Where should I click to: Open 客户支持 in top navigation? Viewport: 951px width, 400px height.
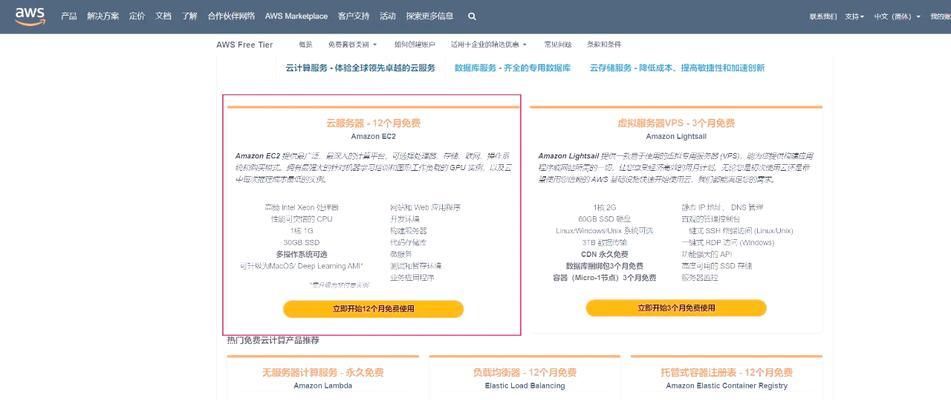[x=354, y=16]
